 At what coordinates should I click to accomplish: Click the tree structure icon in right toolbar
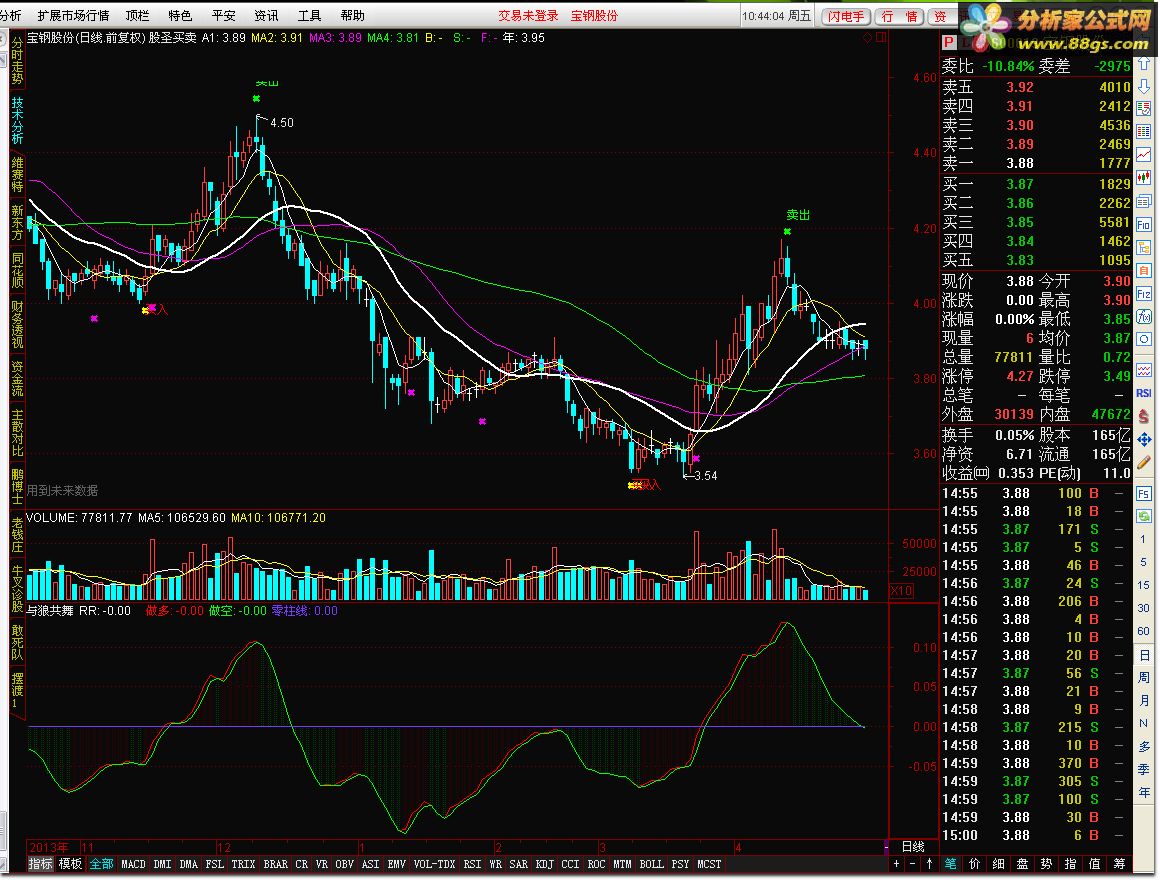coord(1144,247)
